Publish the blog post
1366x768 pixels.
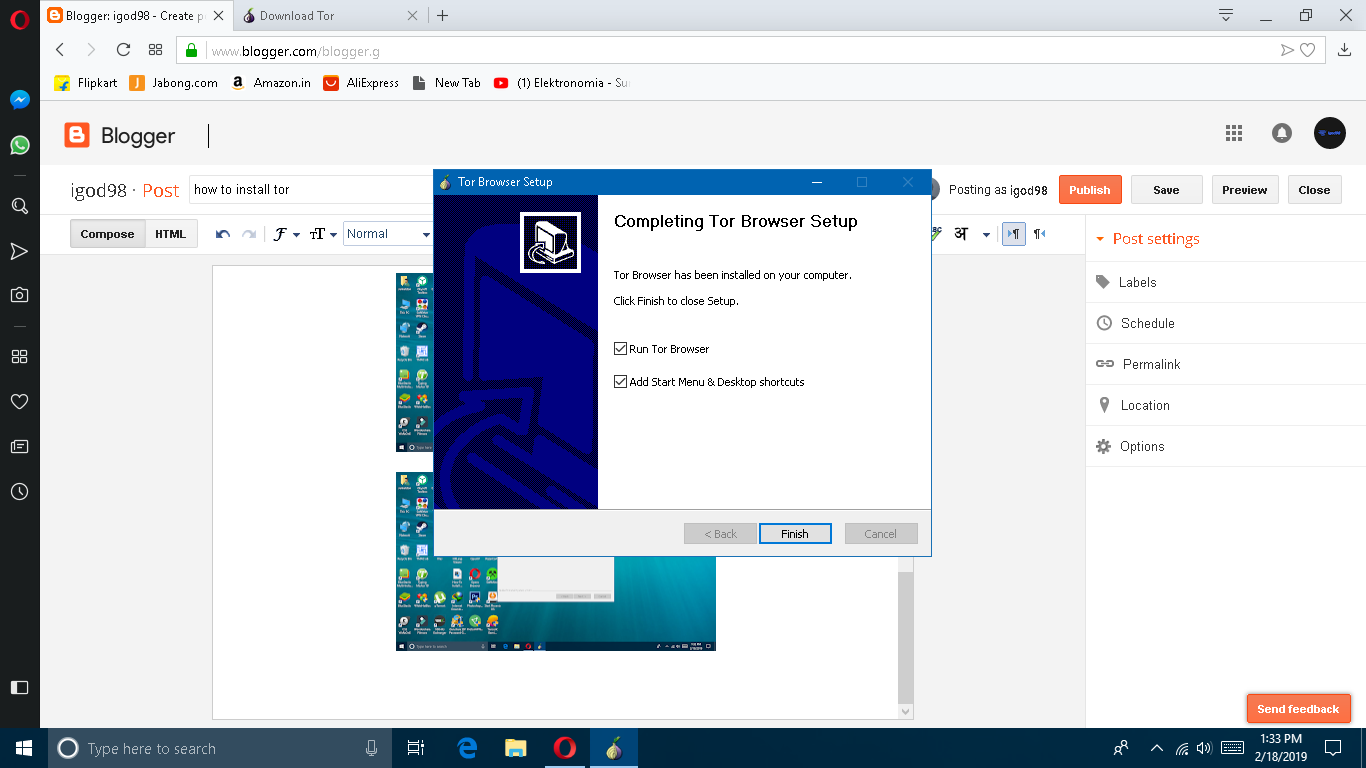[1090, 189]
